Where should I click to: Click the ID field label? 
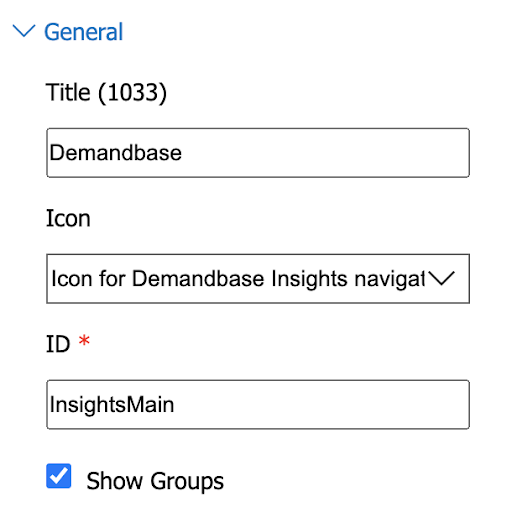(58, 344)
